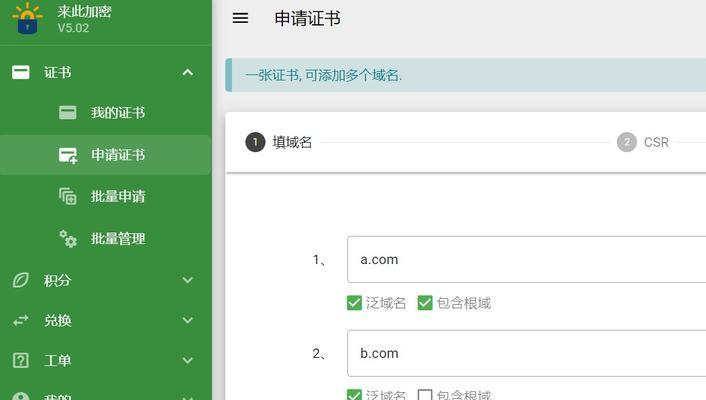Open 批量管理 menu item
Viewport: 706px width, 400px height.
click(105, 239)
